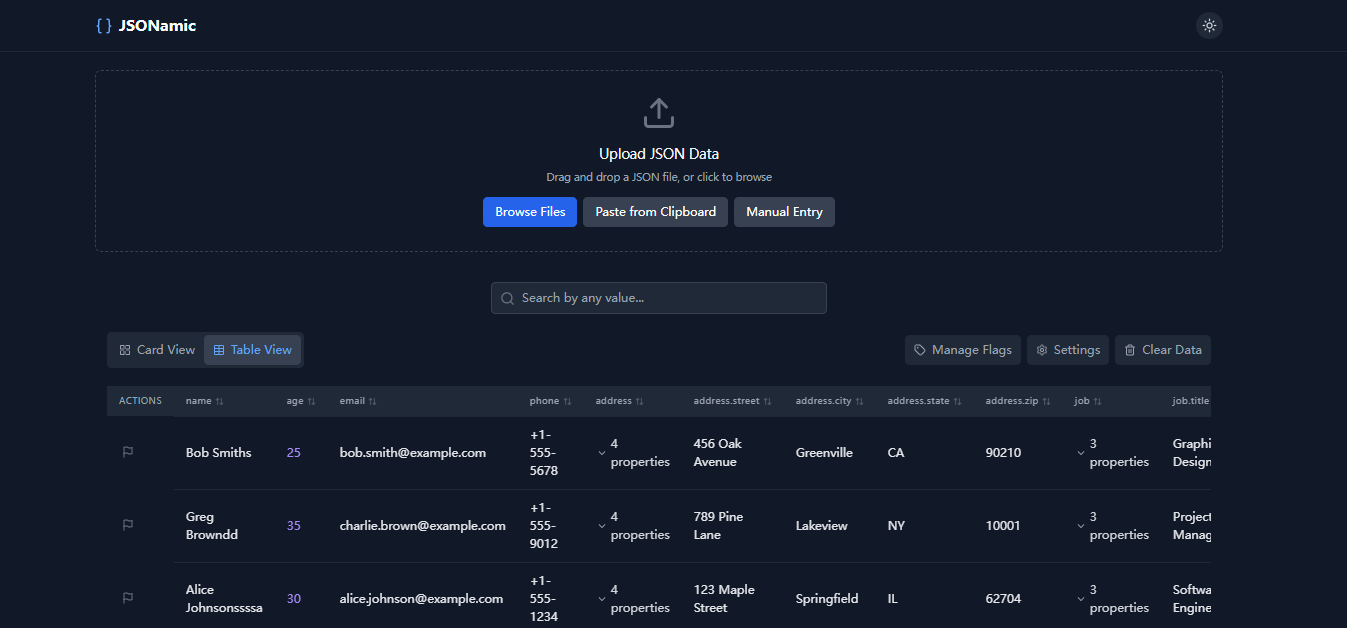Open Manual Entry
The image size is (1347, 628).
pos(784,212)
